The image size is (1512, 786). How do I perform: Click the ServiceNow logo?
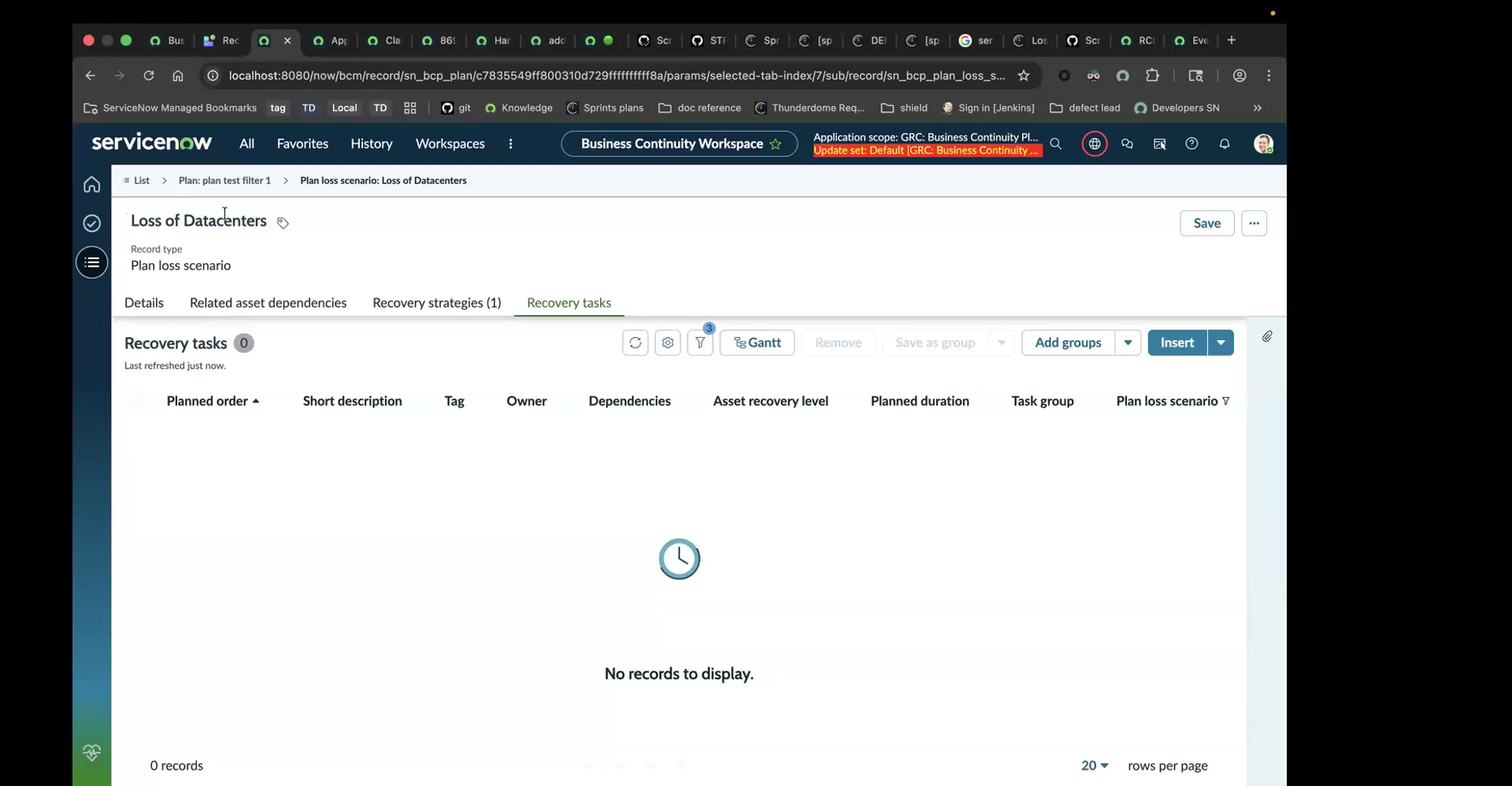pyautogui.click(x=152, y=143)
